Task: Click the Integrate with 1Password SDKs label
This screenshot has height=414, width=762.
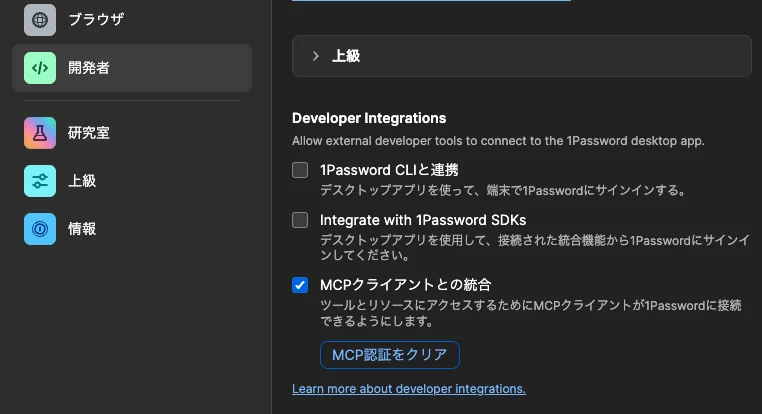Action: point(423,220)
